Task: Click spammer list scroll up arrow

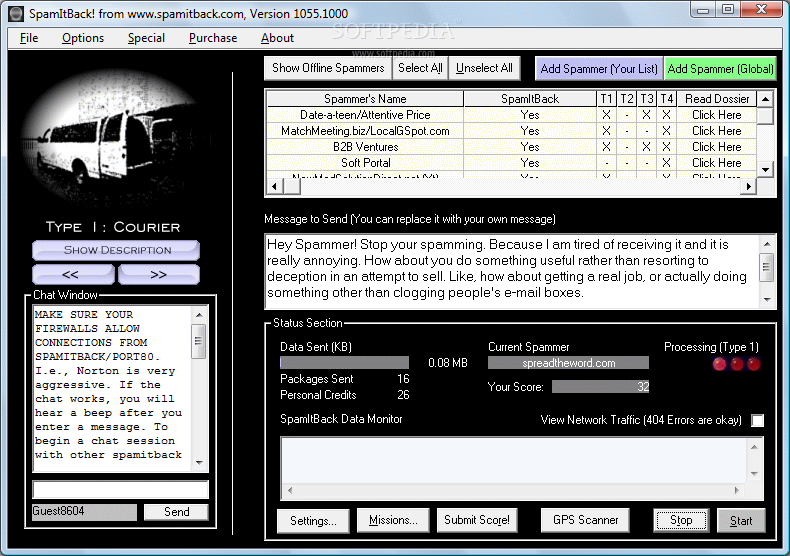Action: point(765,99)
